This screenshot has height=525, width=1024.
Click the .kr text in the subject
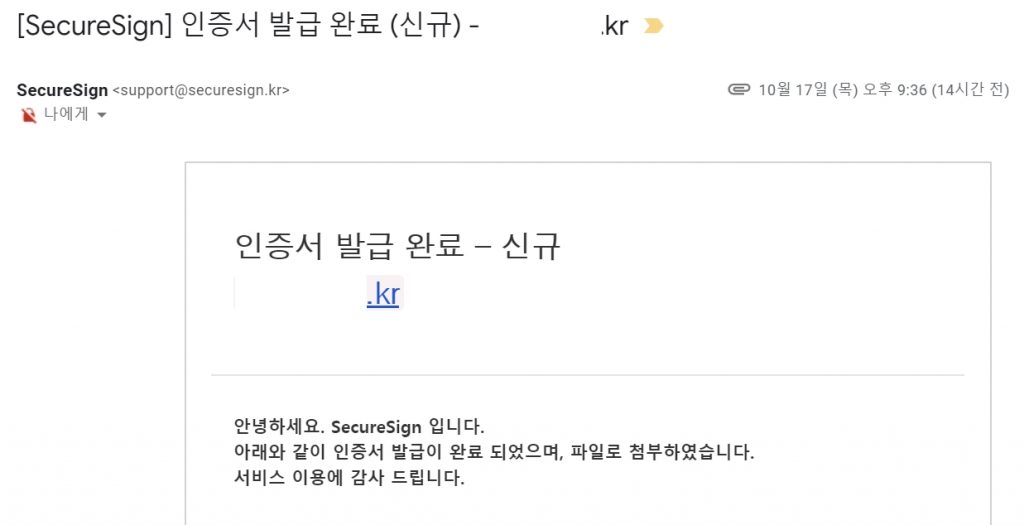coord(615,26)
